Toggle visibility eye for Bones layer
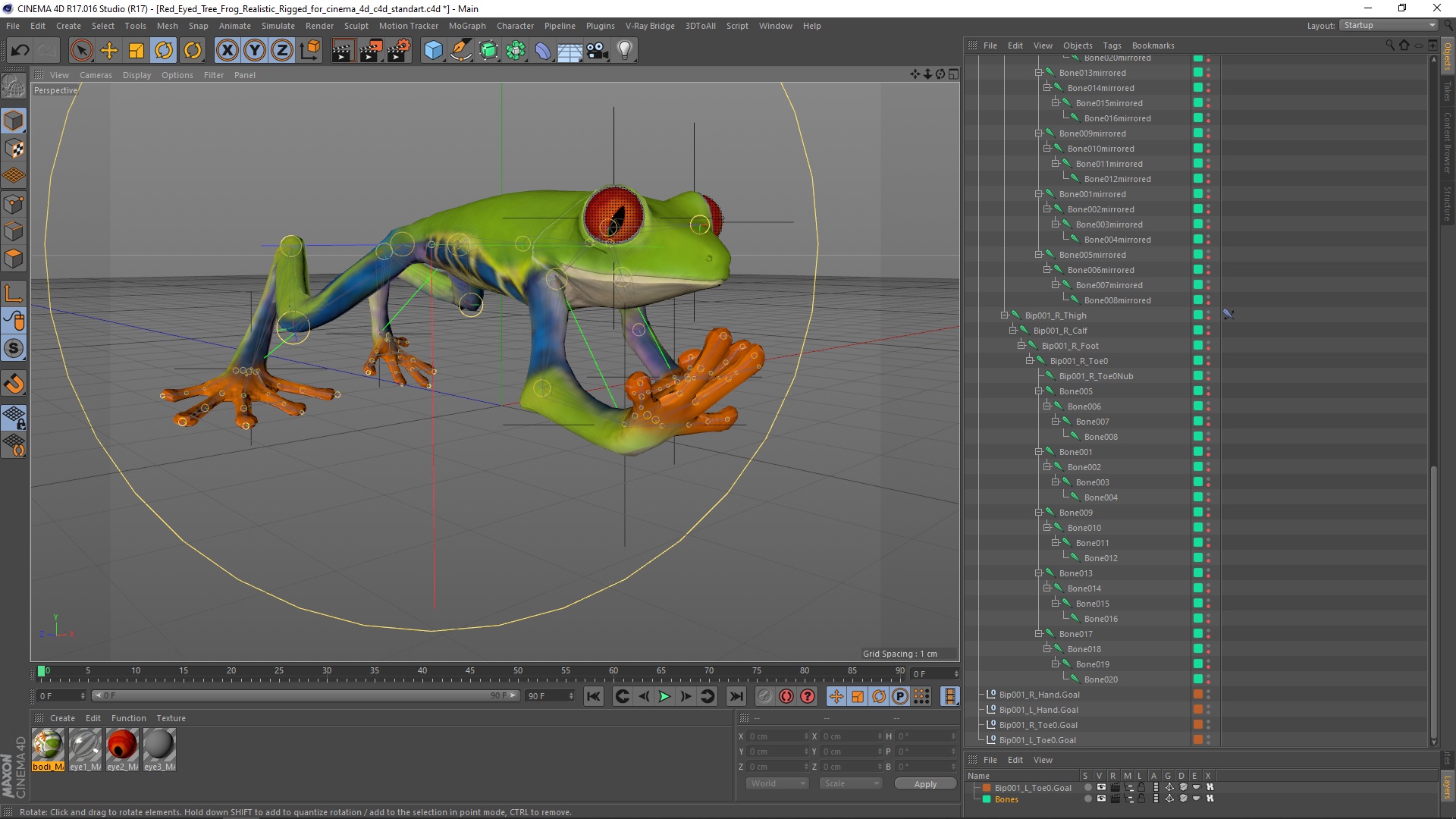This screenshot has width=1456, height=819. 1101,799
